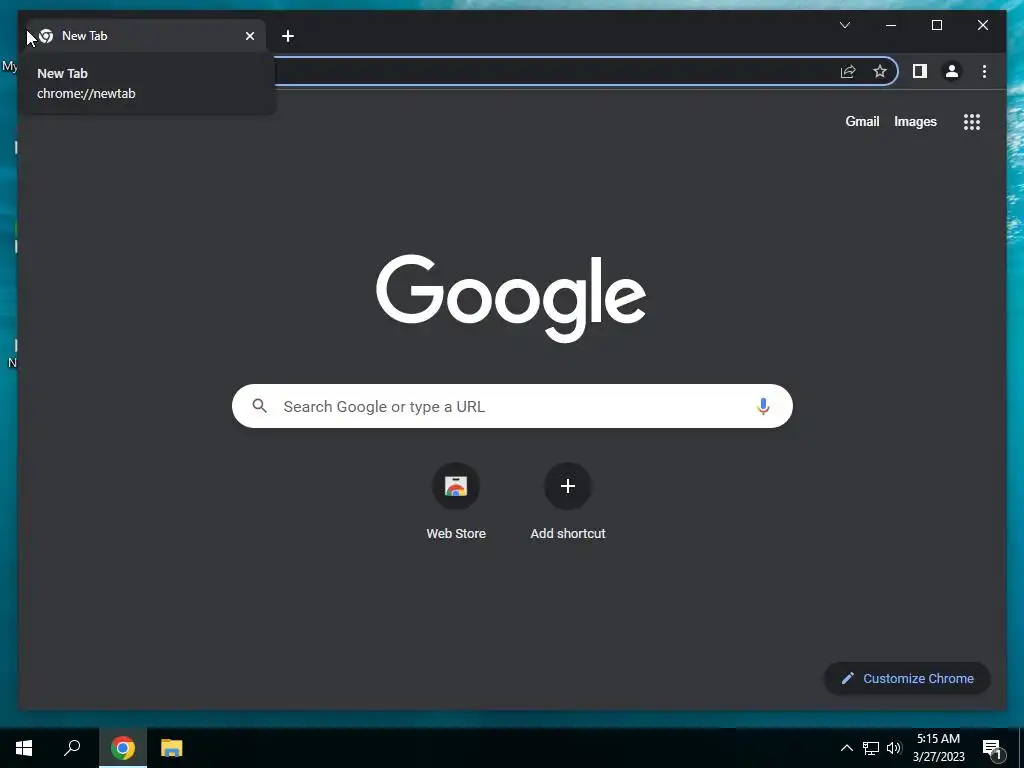Toggle the Chrome side panel
The image size is (1024, 768).
tap(920, 71)
